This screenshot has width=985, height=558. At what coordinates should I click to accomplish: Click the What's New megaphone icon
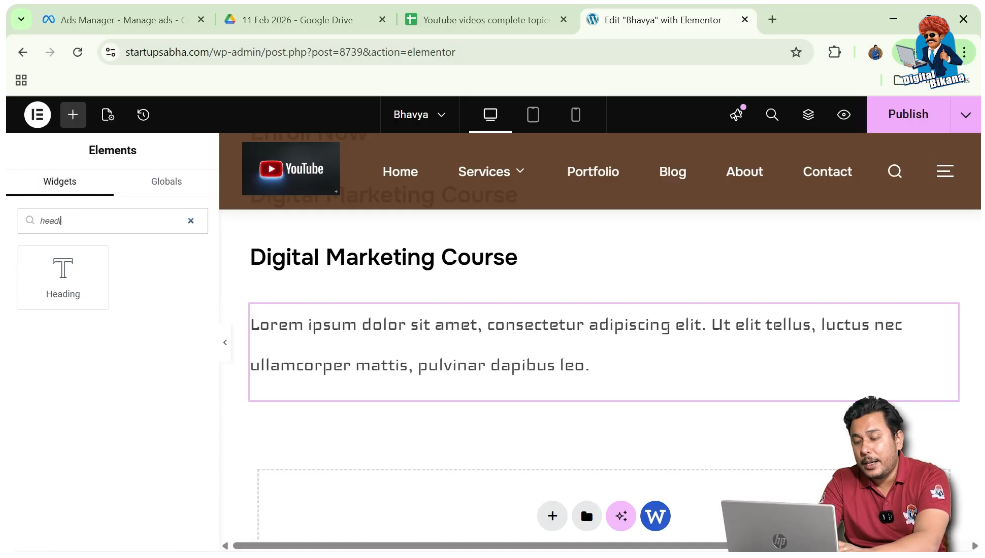pyautogui.click(x=737, y=115)
